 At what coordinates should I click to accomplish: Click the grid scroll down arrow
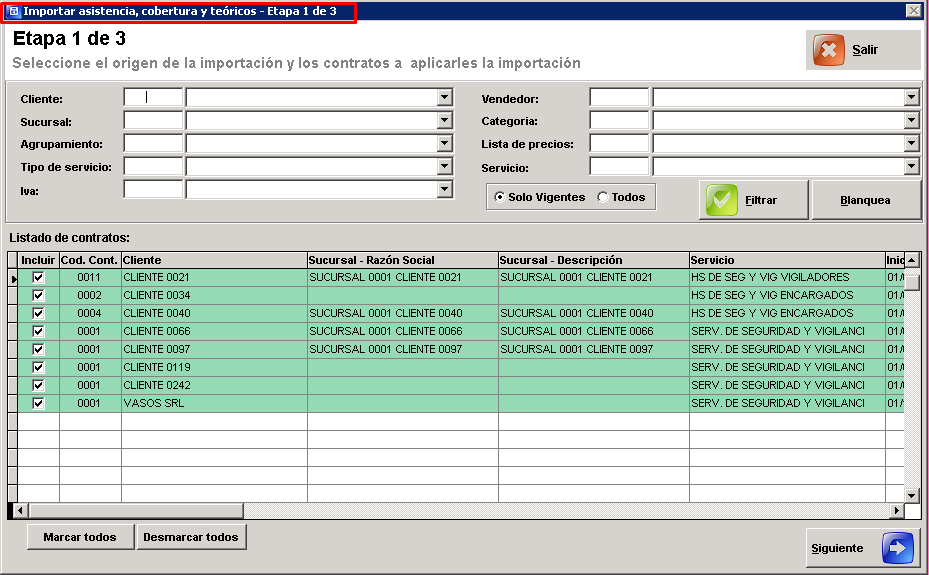[x=912, y=495]
